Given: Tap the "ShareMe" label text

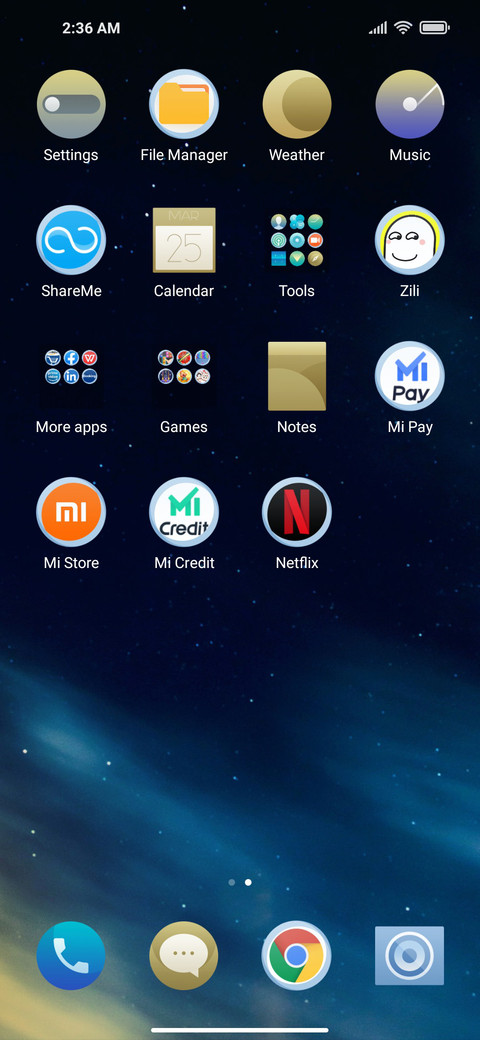Looking at the screenshot, I should (x=71, y=291).
